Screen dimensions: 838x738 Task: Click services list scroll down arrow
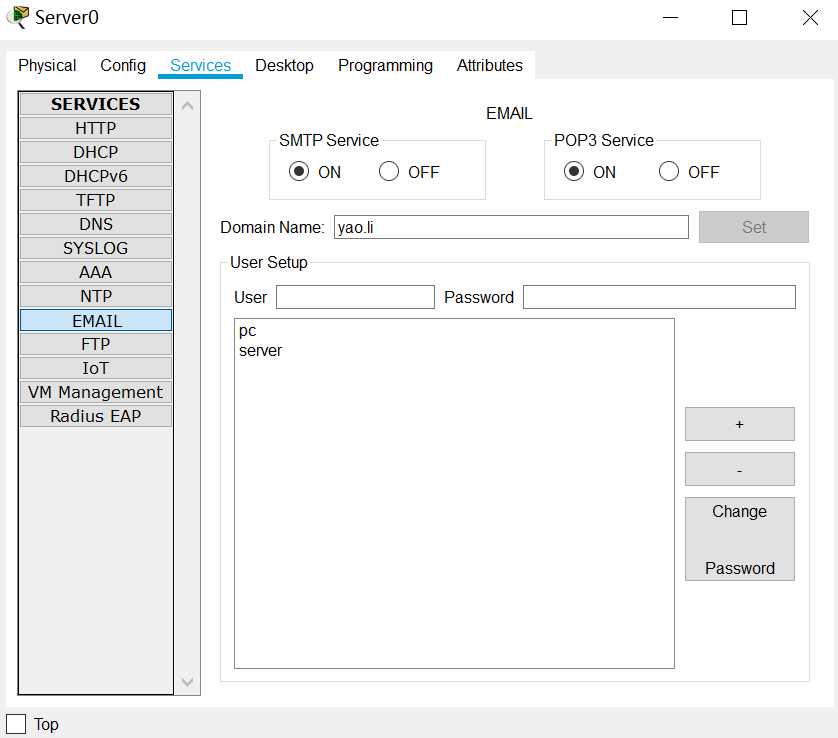click(187, 682)
